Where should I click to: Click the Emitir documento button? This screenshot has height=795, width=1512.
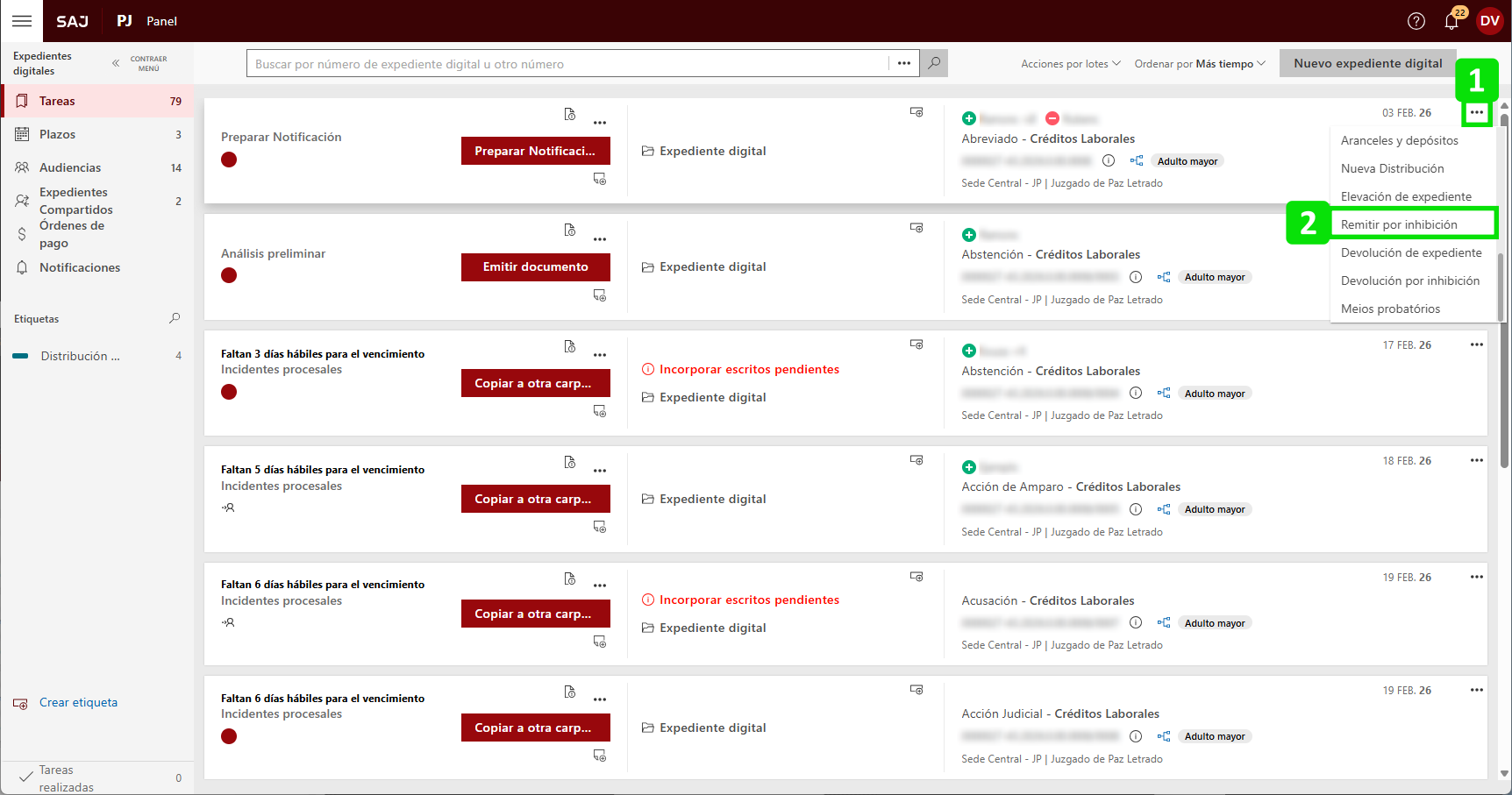[535, 266]
